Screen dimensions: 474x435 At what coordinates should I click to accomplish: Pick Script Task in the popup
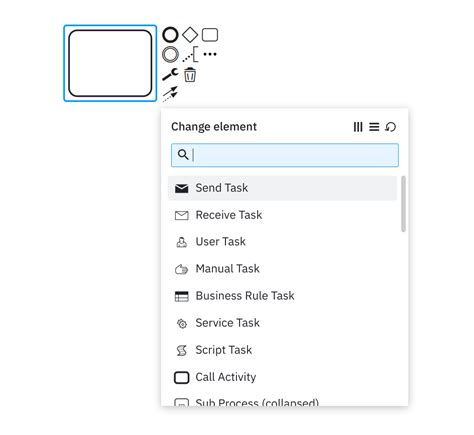pos(282,350)
